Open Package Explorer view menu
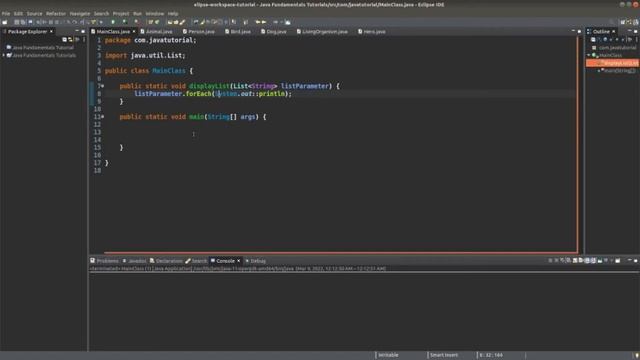The image size is (640, 360). (84, 40)
